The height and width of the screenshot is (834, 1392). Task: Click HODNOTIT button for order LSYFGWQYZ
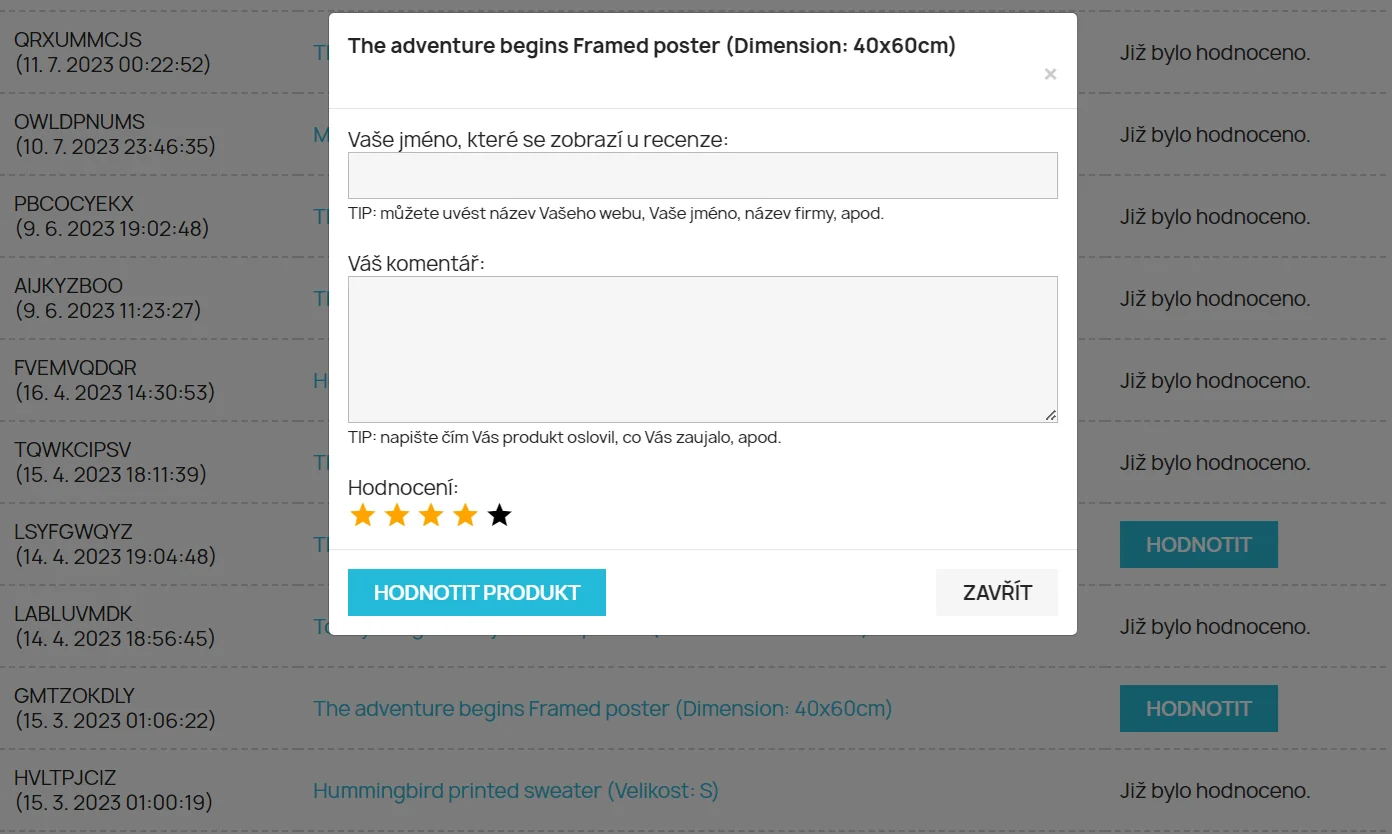tap(1198, 545)
